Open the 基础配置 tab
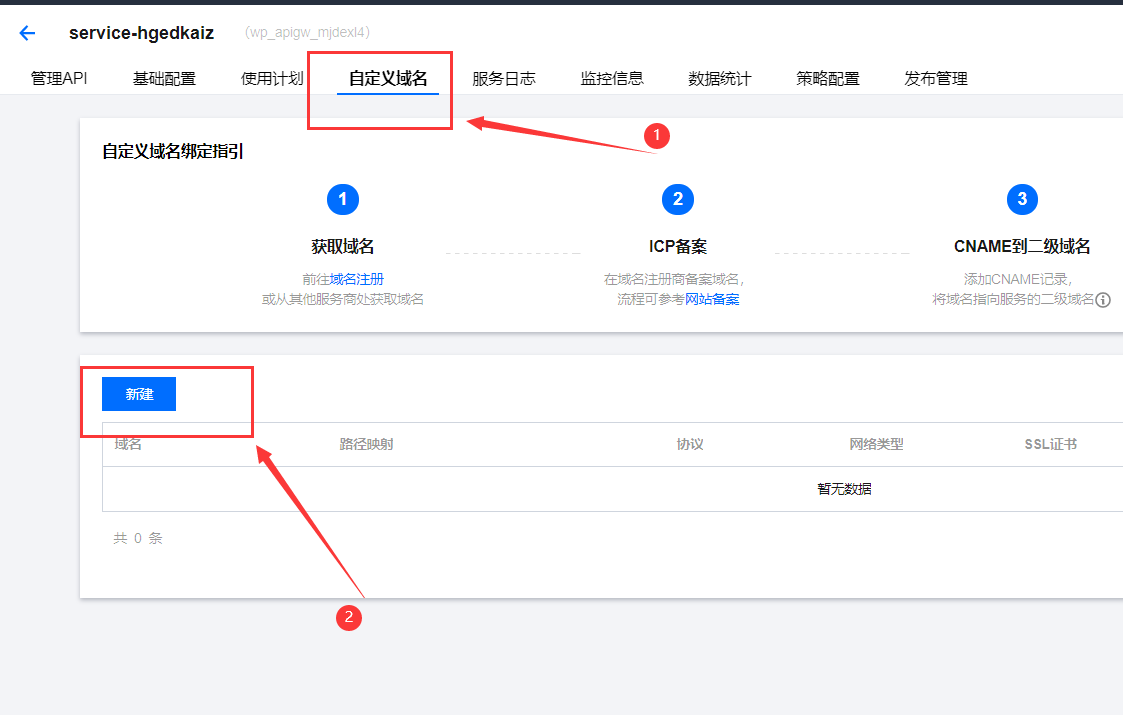 pyautogui.click(x=164, y=77)
